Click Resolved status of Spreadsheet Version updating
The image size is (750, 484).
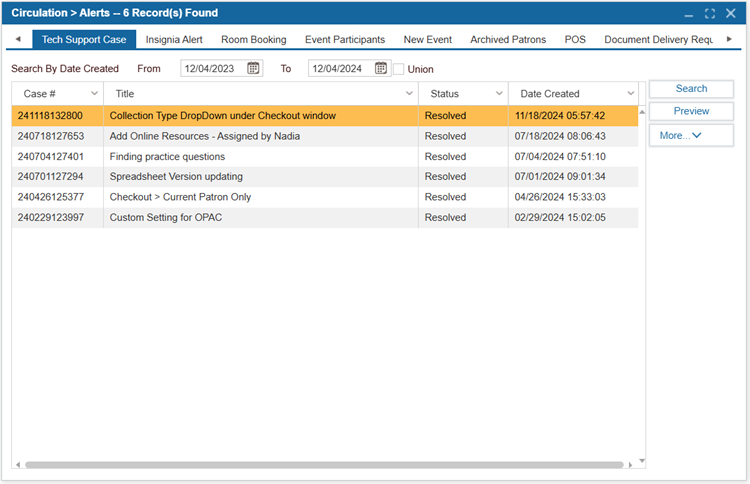(445, 176)
